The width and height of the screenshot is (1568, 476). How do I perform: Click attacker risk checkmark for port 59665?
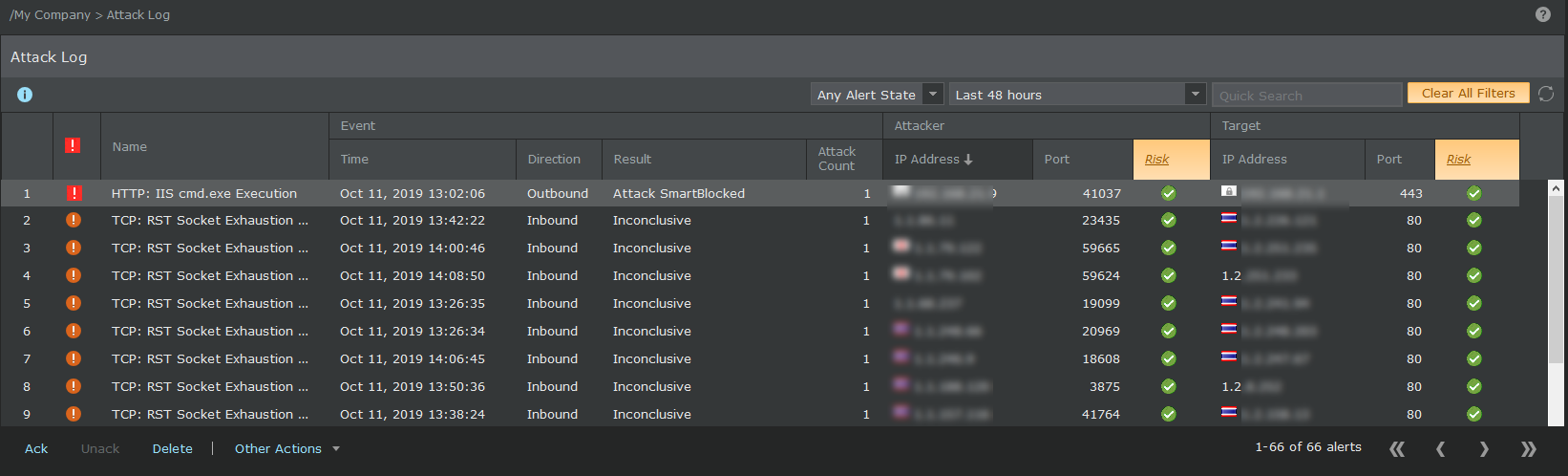1168,248
